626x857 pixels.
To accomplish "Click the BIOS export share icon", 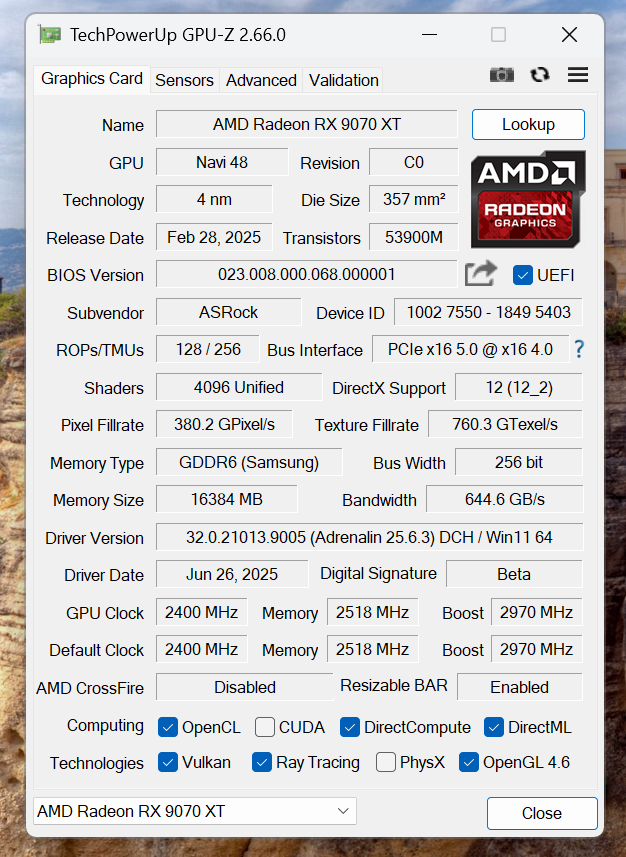I will [x=481, y=274].
